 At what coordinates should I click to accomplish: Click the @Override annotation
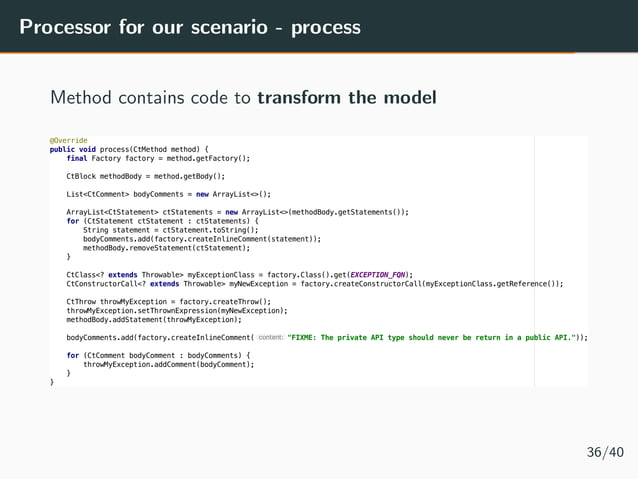click(68, 141)
